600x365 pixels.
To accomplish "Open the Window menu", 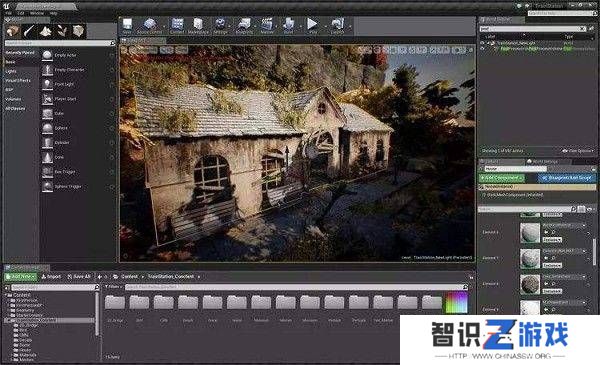I will [x=37, y=13].
